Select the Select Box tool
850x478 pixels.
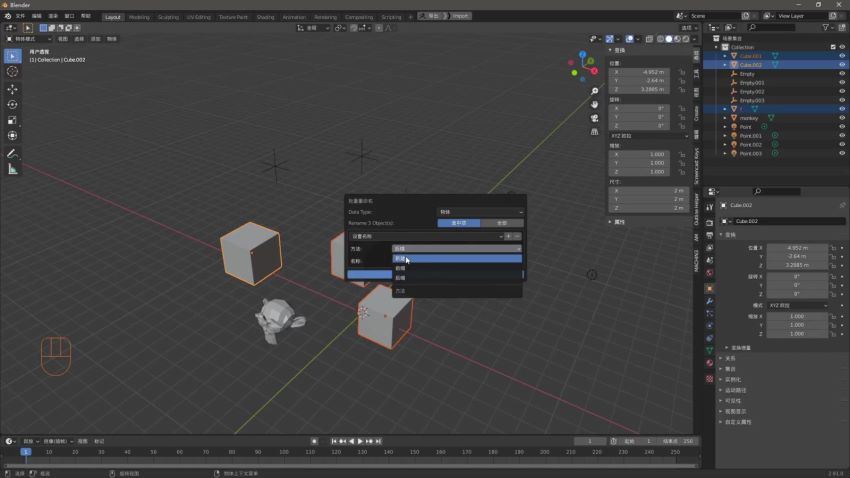(x=12, y=56)
